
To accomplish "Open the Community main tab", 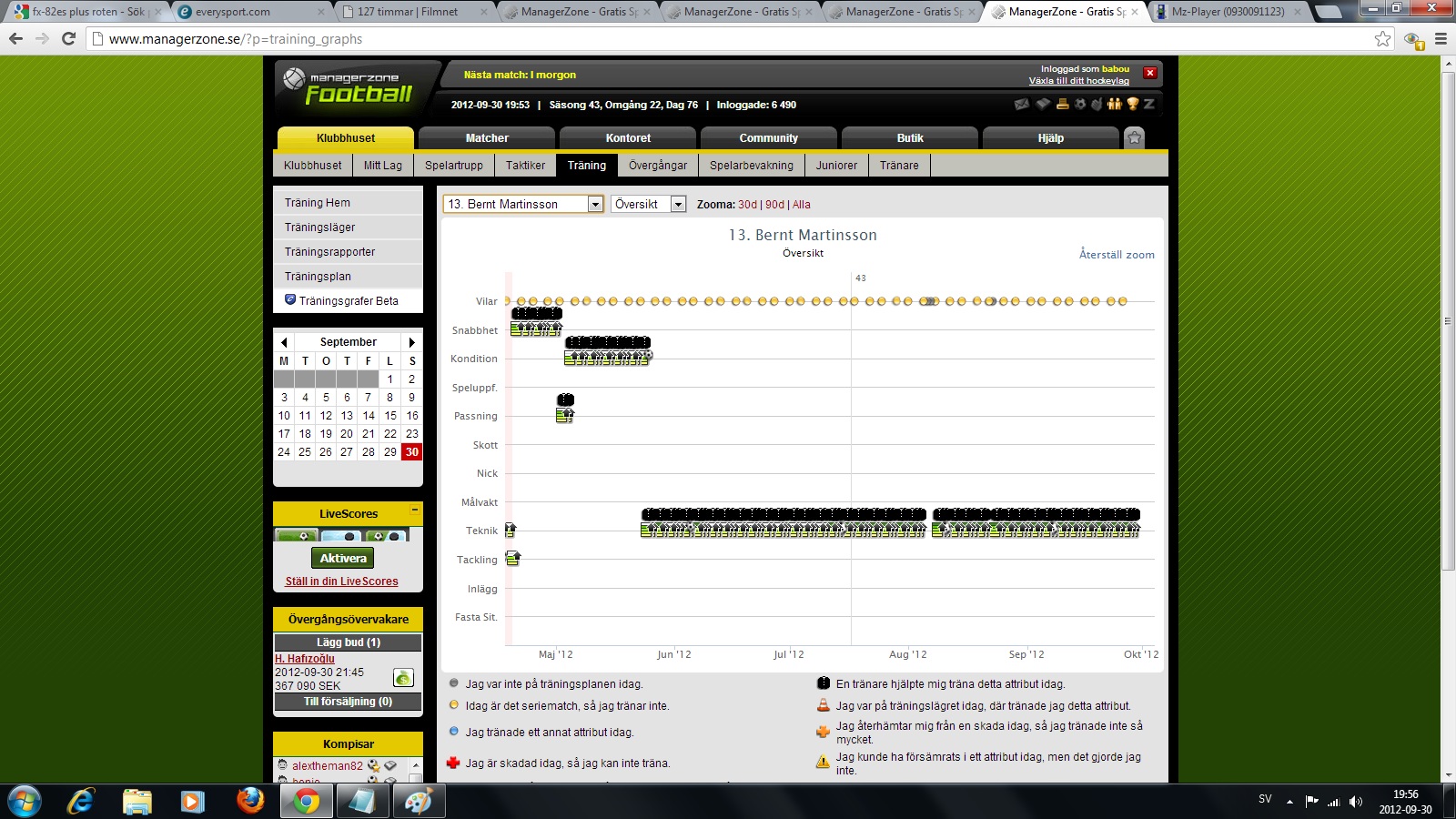I will point(769,138).
